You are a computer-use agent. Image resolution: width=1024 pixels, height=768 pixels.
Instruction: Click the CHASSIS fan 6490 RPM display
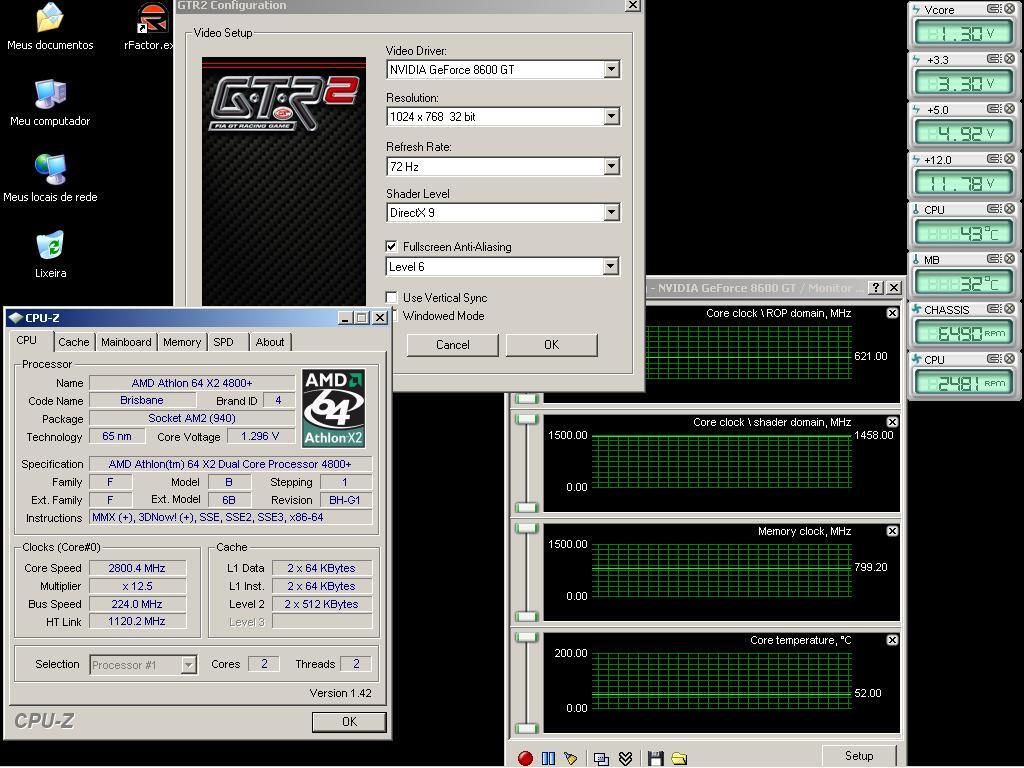[x=964, y=333]
